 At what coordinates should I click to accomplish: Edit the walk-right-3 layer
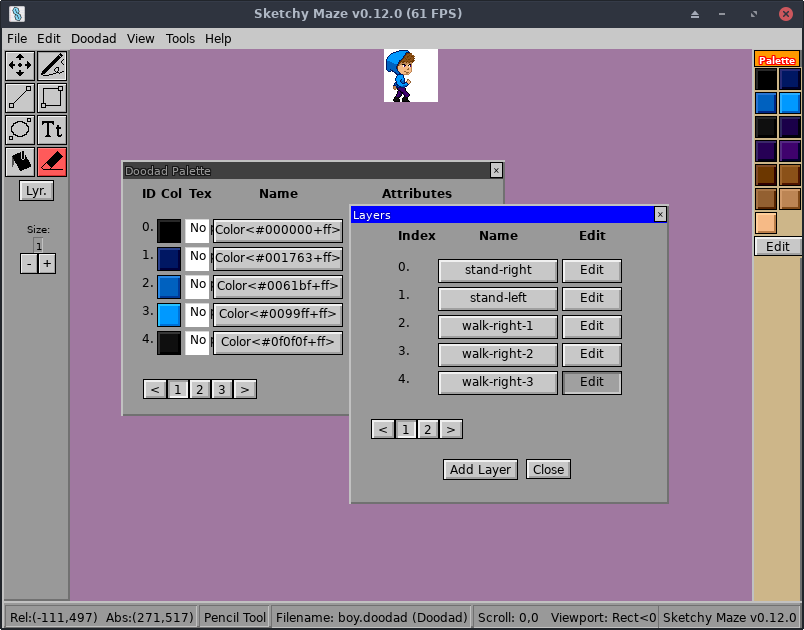point(592,382)
